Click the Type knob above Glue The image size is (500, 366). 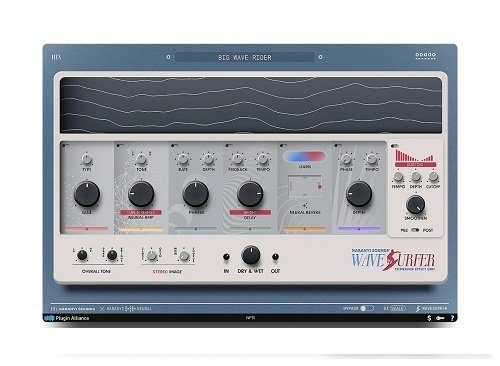[87, 159]
